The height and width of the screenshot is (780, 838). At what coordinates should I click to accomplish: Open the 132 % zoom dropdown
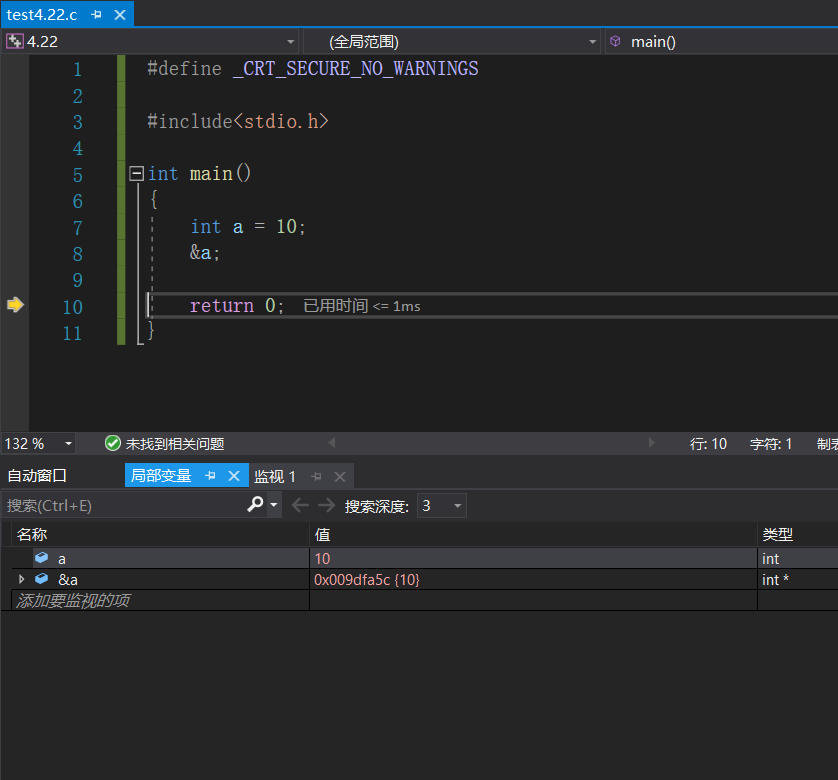pyautogui.click(x=68, y=444)
